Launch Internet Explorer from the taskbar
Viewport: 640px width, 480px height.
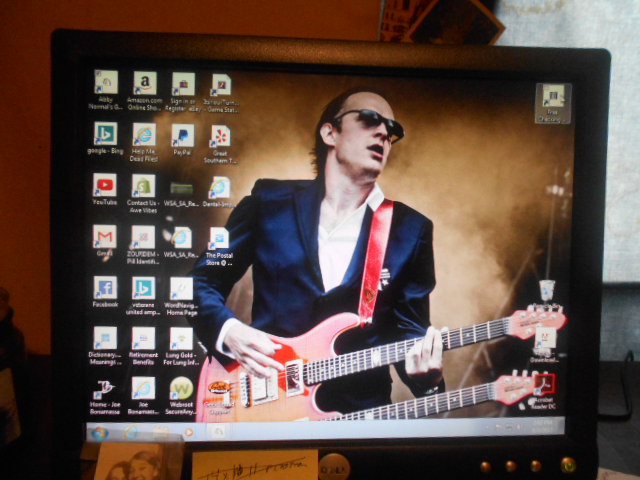pyautogui.click(x=130, y=432)
